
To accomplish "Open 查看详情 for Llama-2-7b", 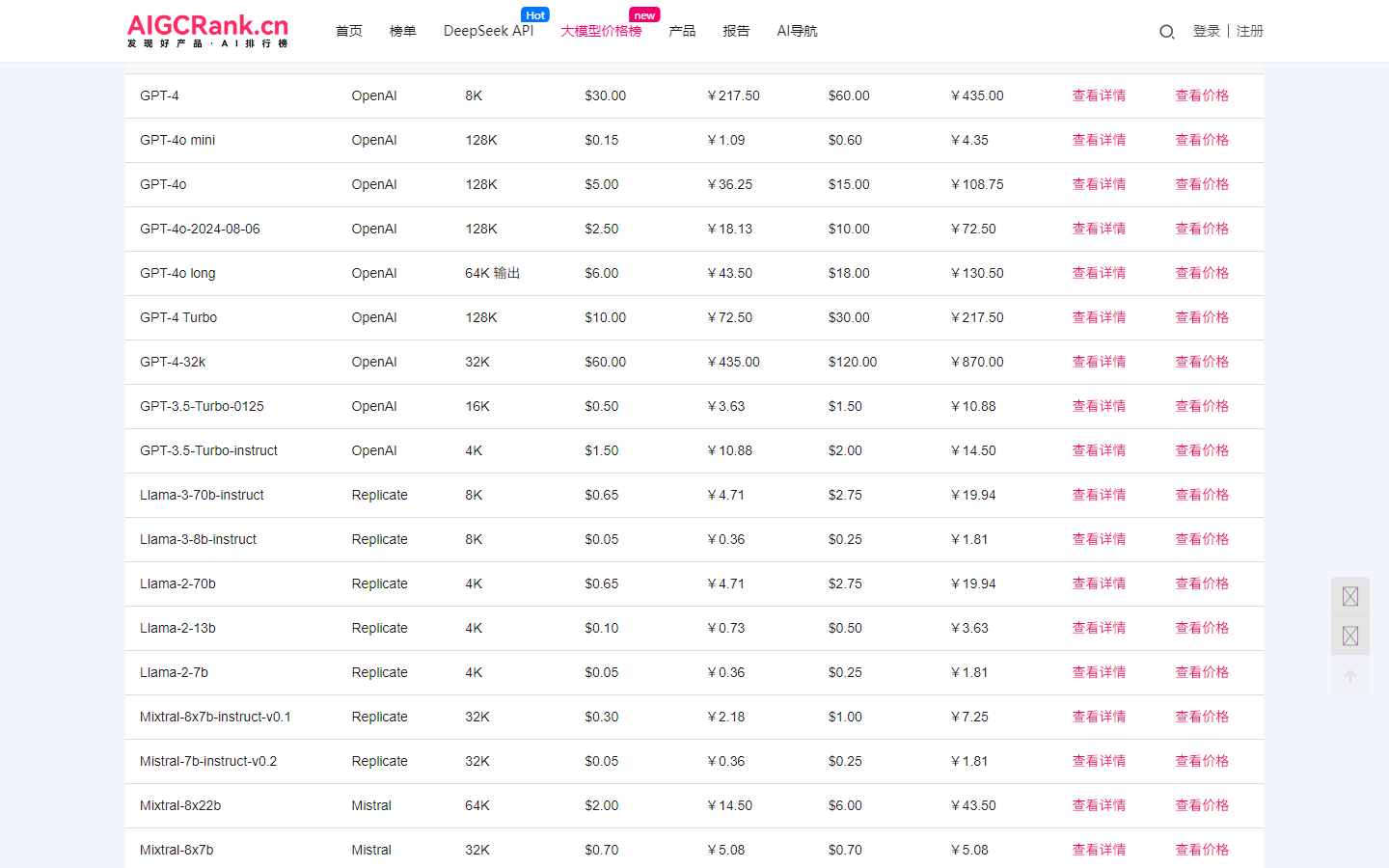I will point(1099,672).
